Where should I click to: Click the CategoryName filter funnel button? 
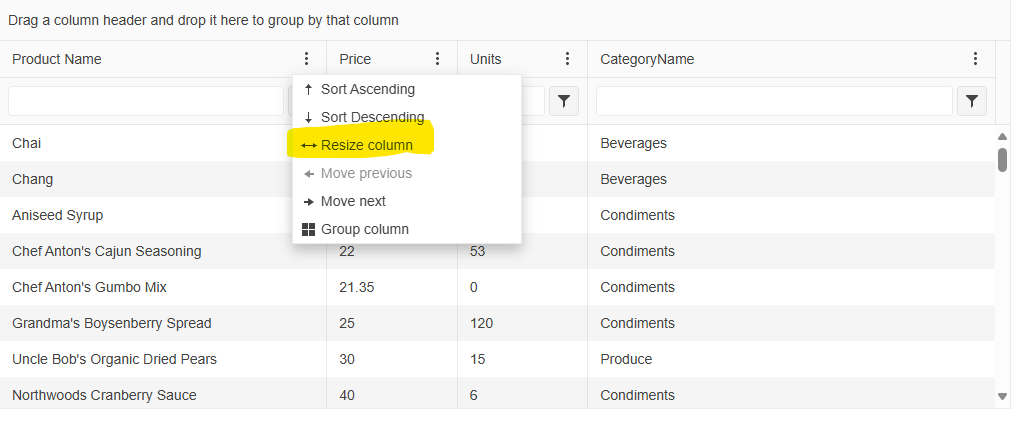[x=972, y=101]
